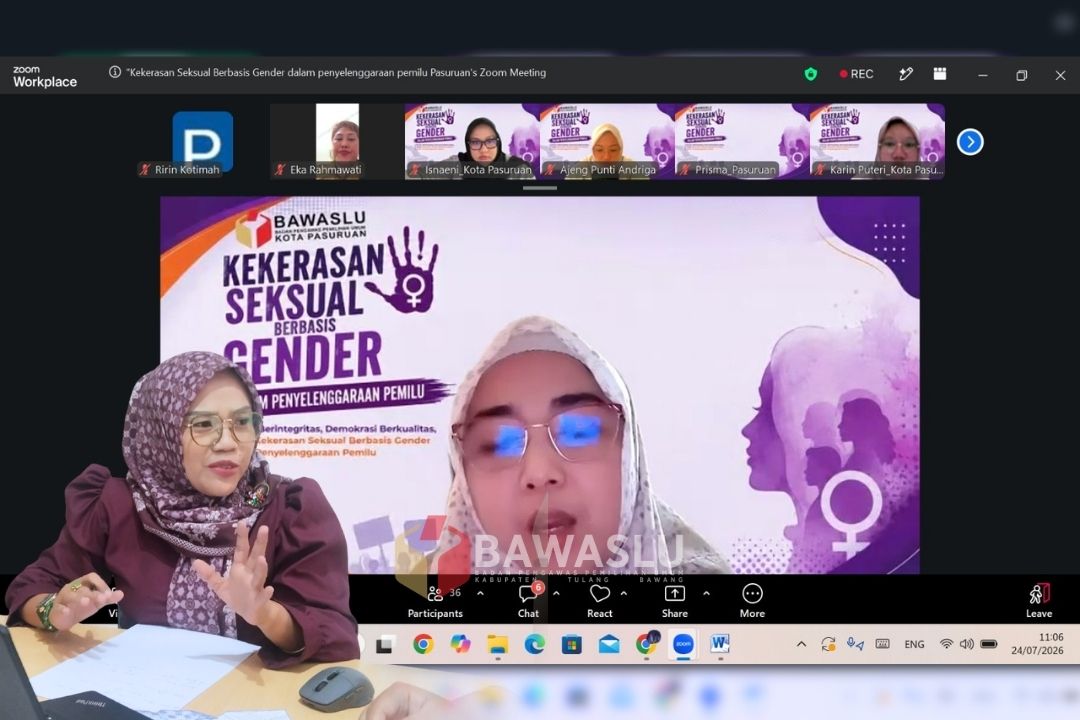Image resolution: width=1080 pixels, height=720 pixels.
Task: Show next participants with the blue arrow
Action: [x=970, y=142]
